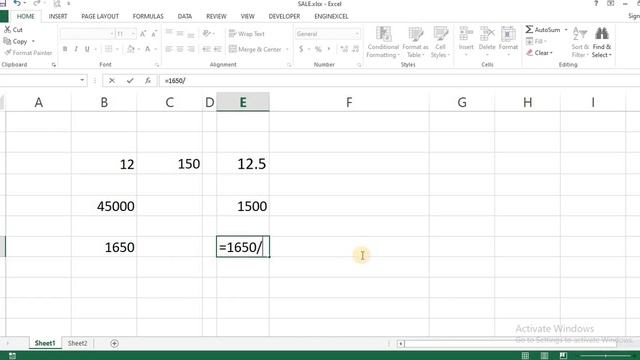Switch to Page Break Preview in status bar
The height and width of the screenshot is (360, 640).
(x=563, y=356)
